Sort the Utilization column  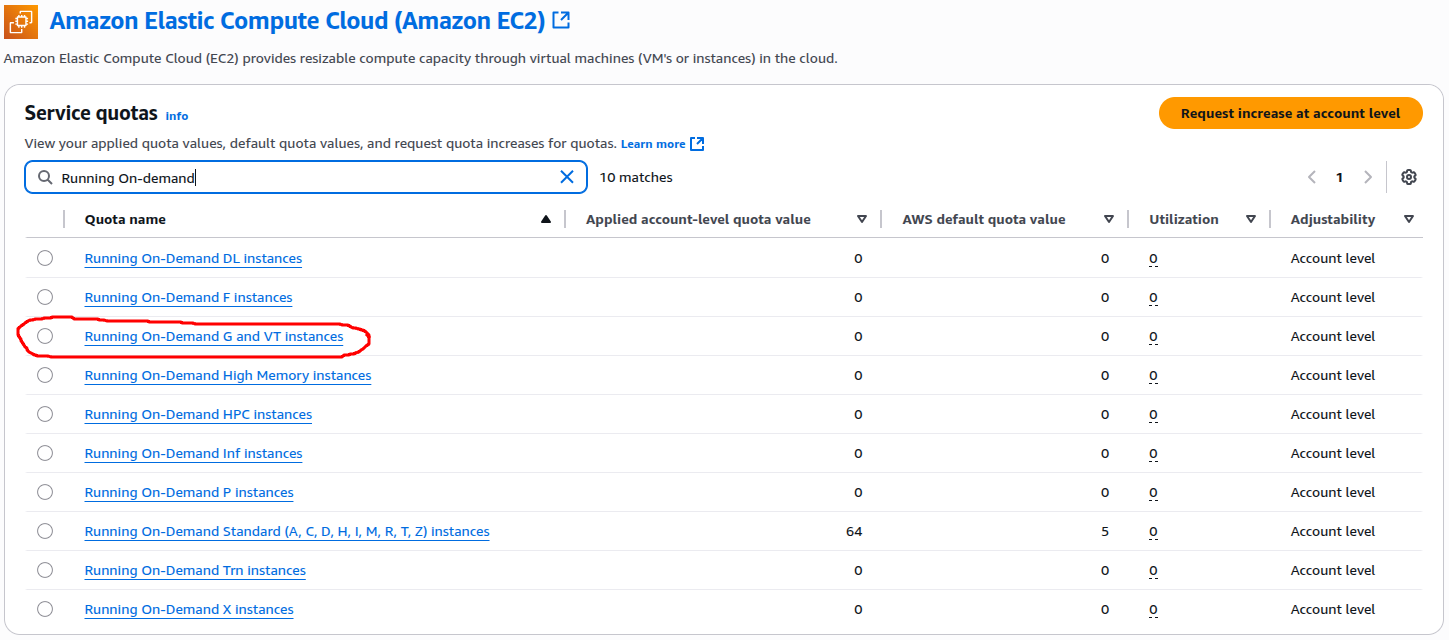tap(1251, 220)
